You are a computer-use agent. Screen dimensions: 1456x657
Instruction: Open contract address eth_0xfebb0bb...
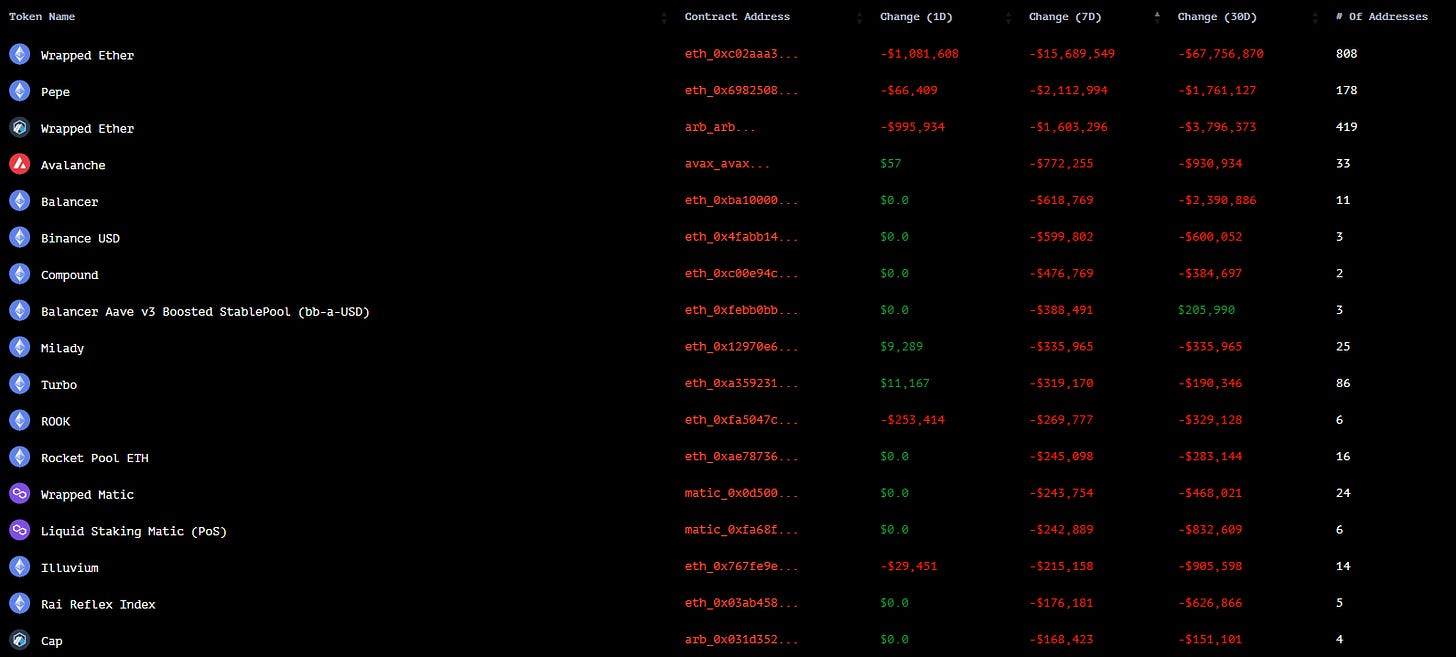tap(742, 311)
